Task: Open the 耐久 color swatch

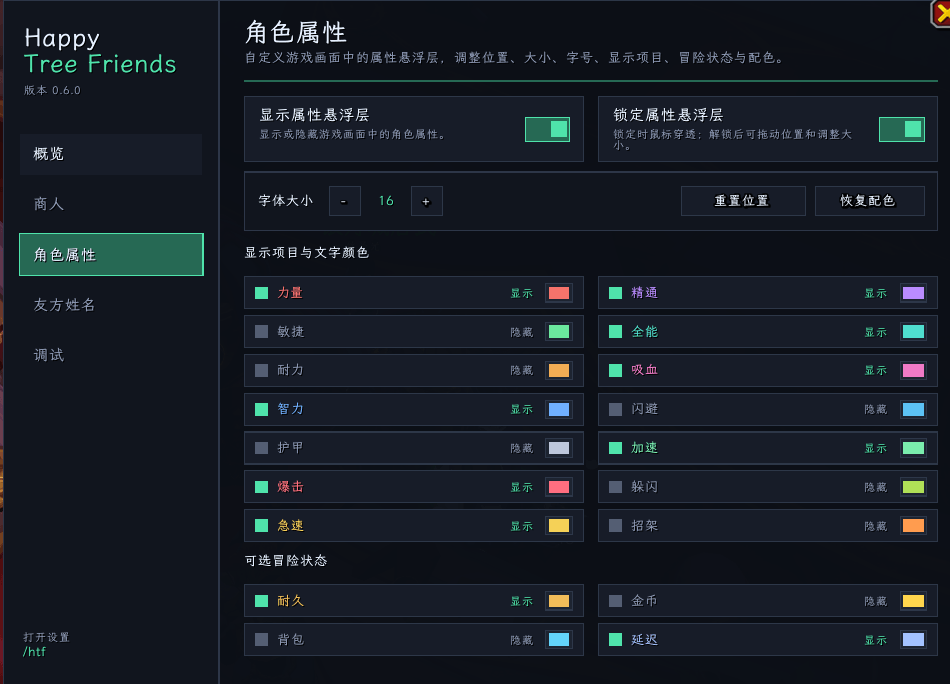Action: pos(559,601)
